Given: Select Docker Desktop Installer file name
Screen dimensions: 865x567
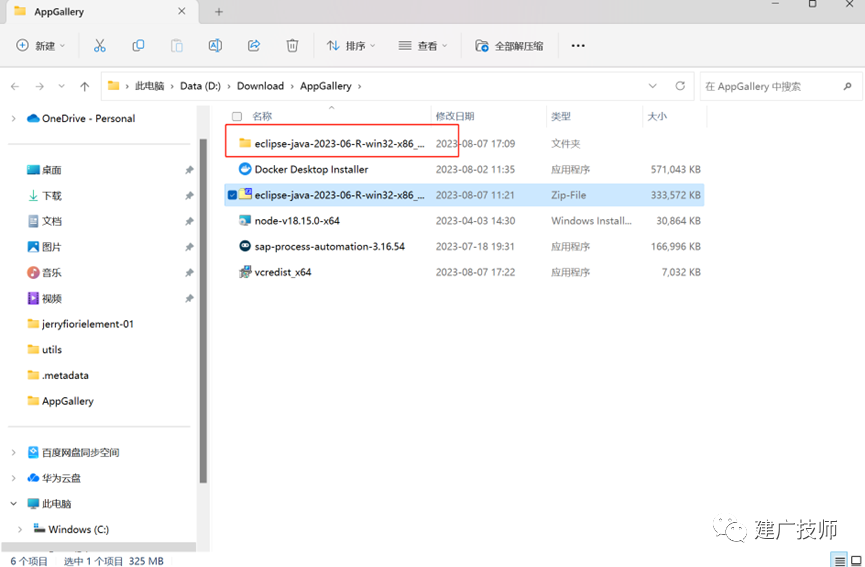Looking at the screenshot, I should point(311,169).
